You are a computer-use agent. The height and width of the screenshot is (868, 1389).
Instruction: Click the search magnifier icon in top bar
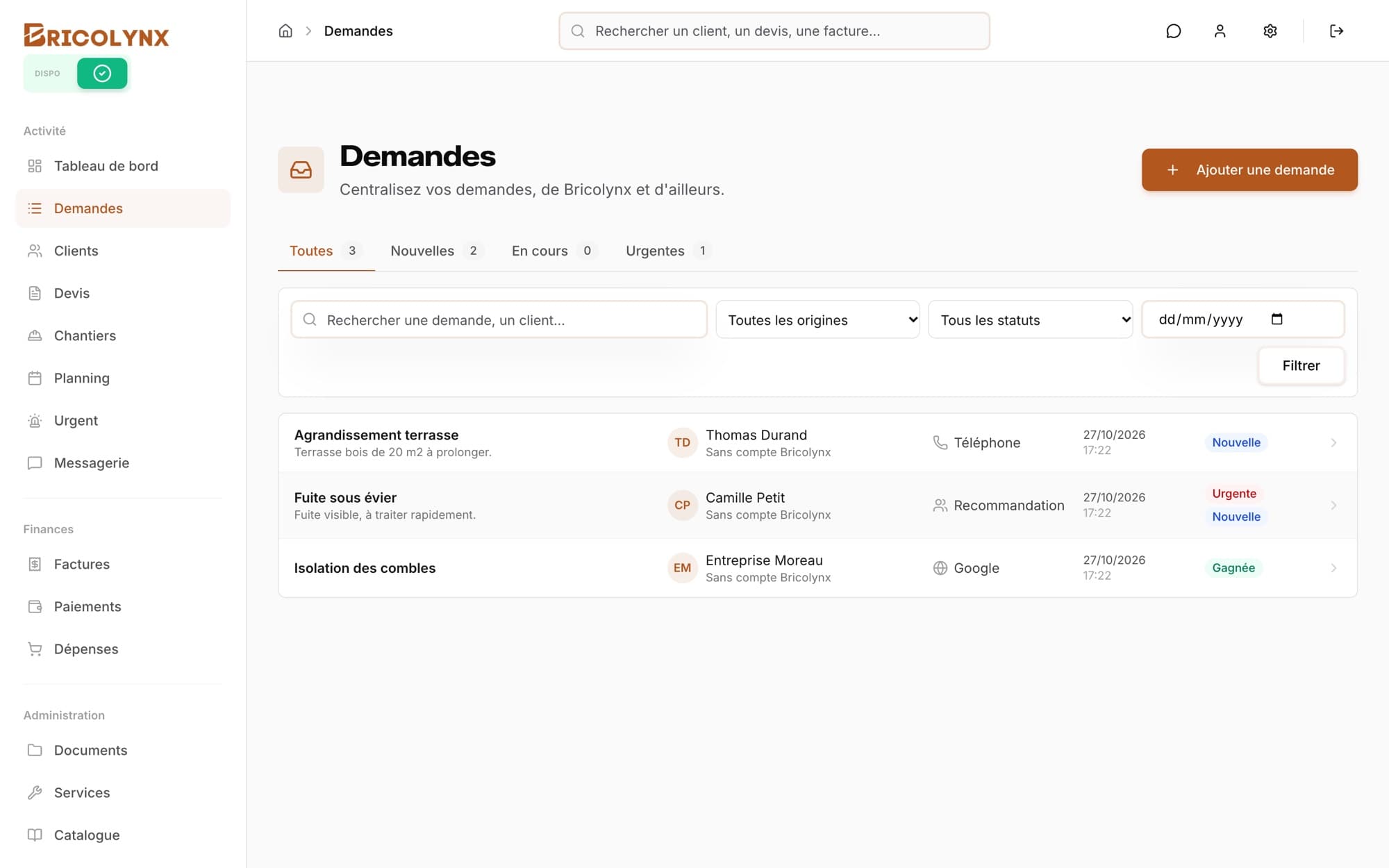coord(577,31)
